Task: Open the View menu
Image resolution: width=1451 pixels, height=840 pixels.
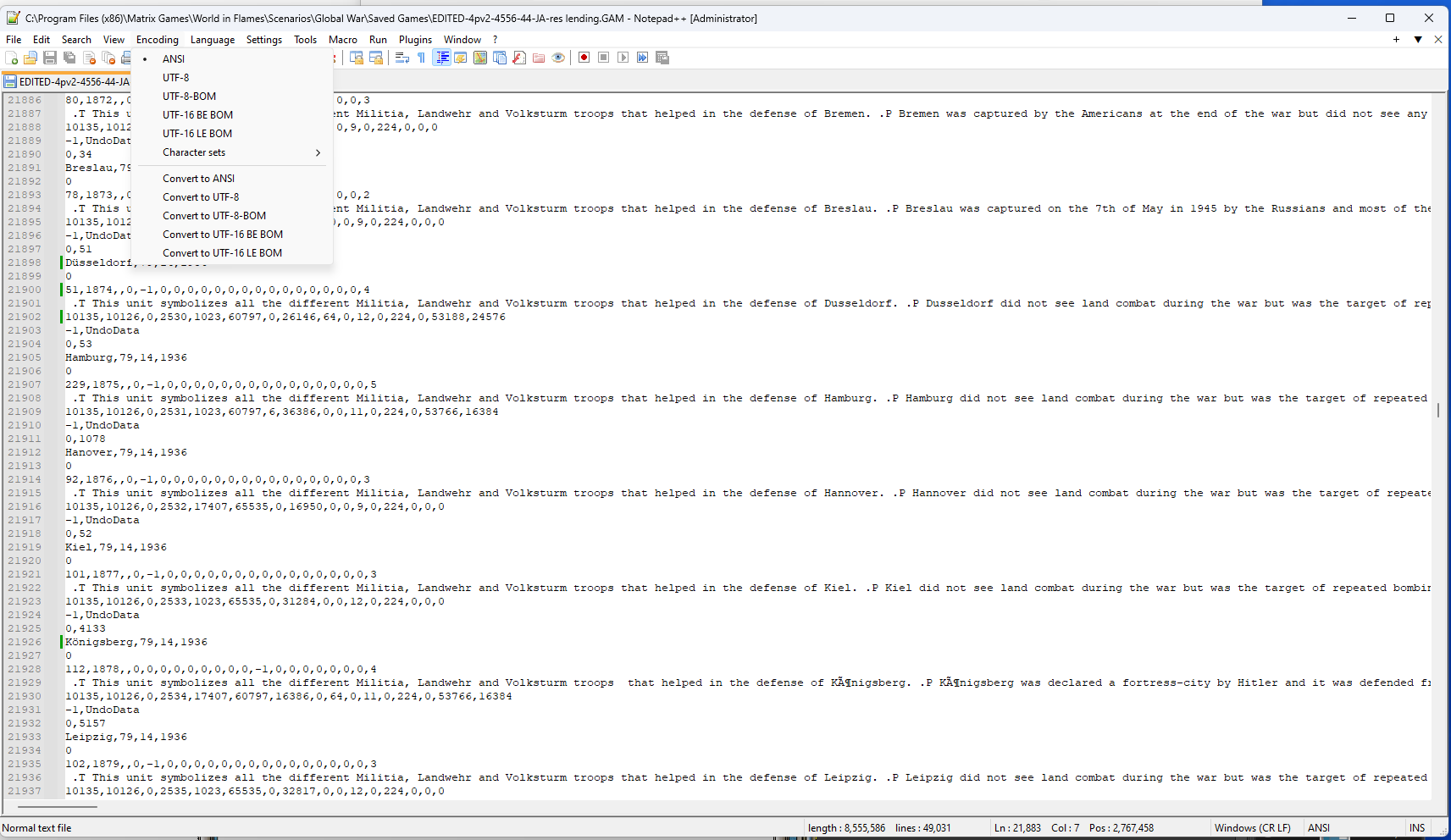Action: tap(114, 40)
